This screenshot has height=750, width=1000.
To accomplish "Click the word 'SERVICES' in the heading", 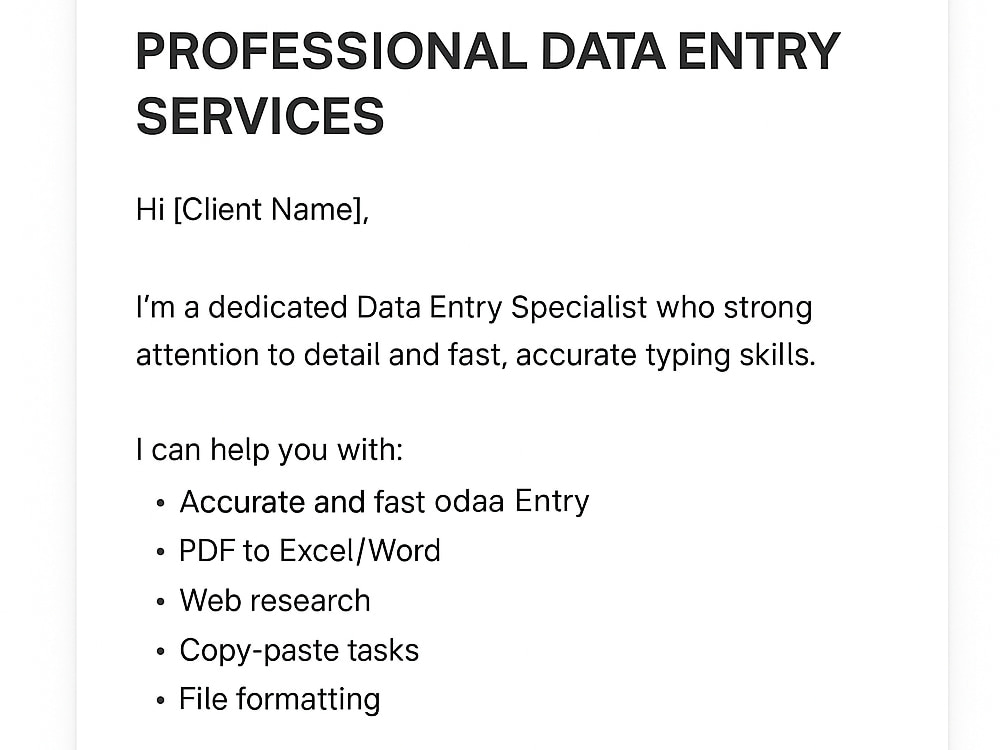I will pos(260,116).
